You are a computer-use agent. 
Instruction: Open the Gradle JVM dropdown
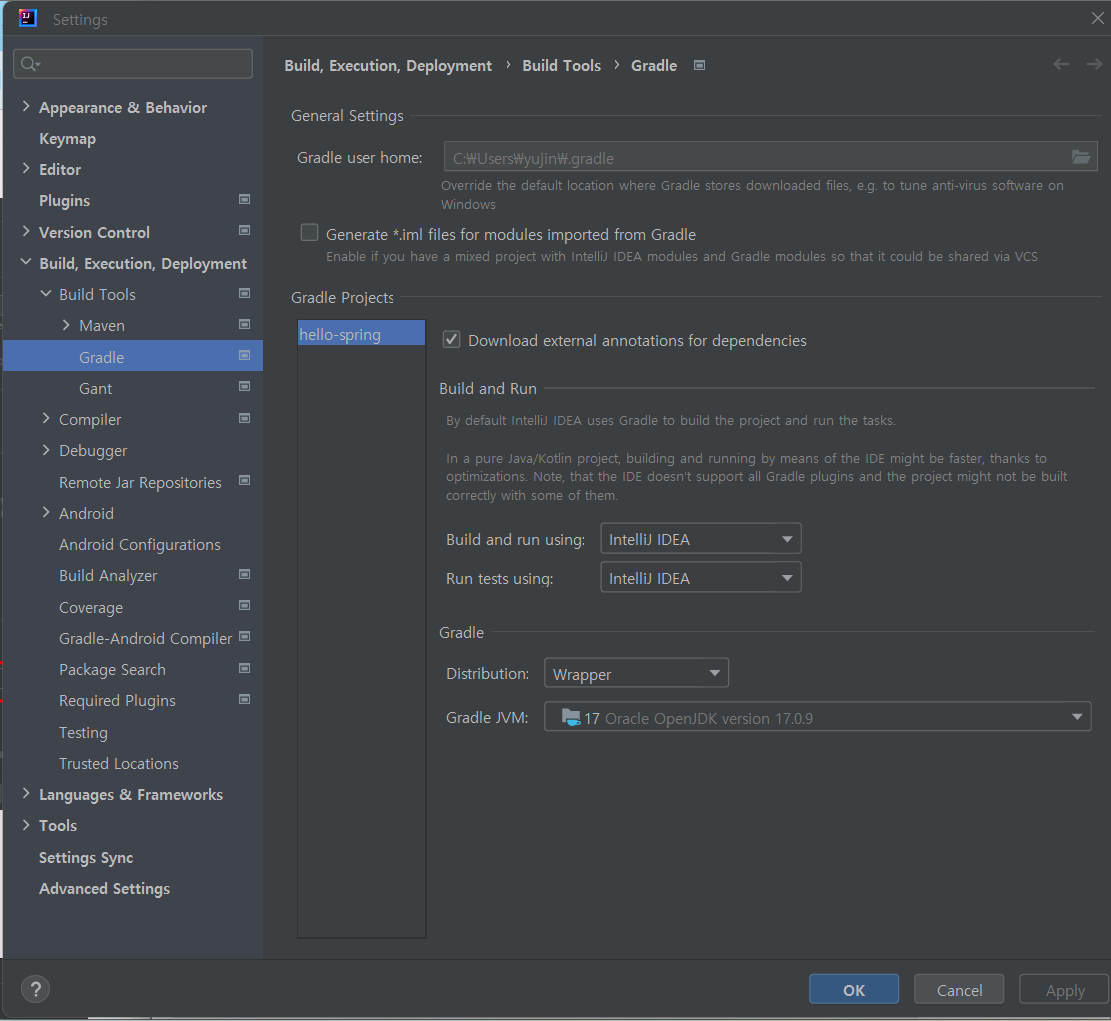coord(817,717)
